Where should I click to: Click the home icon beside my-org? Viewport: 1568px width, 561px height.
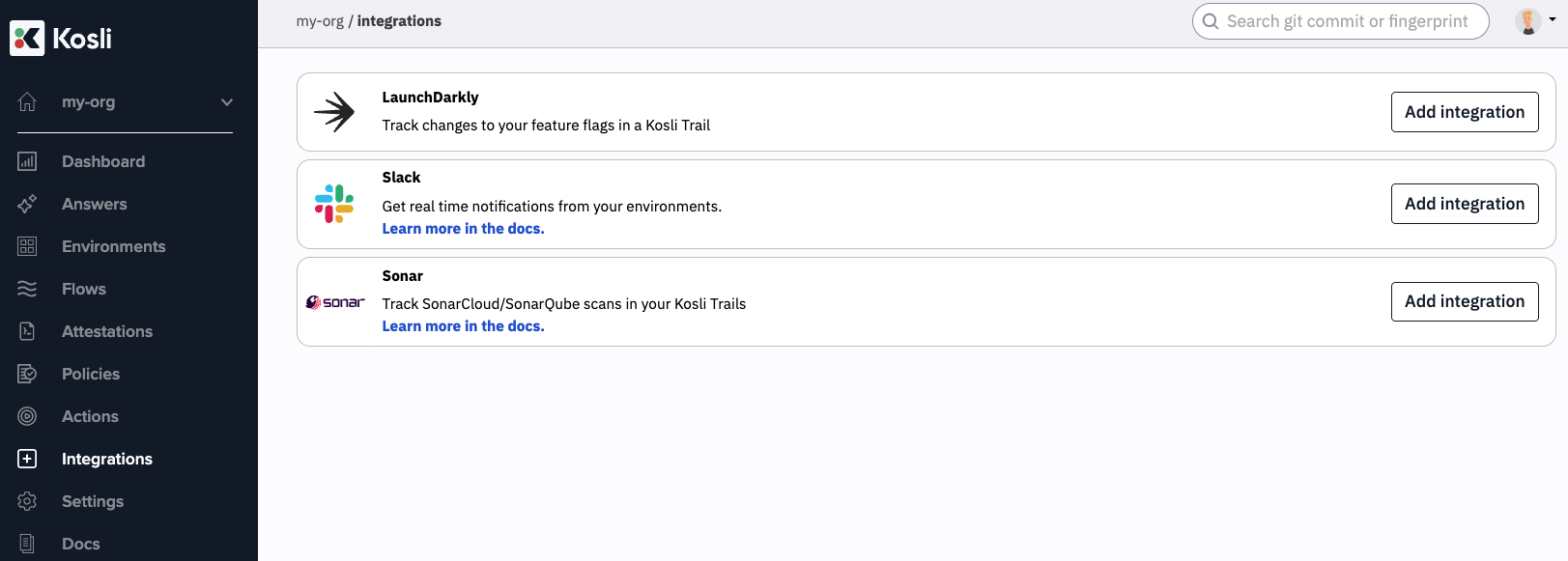[x=27, y=101]
